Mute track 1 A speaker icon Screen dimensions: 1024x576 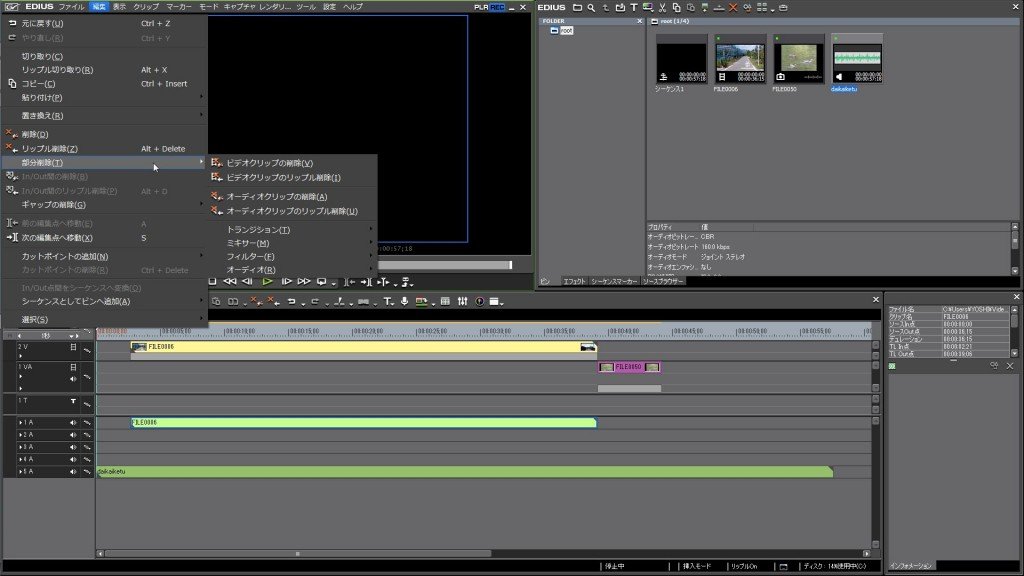point(73,423)
